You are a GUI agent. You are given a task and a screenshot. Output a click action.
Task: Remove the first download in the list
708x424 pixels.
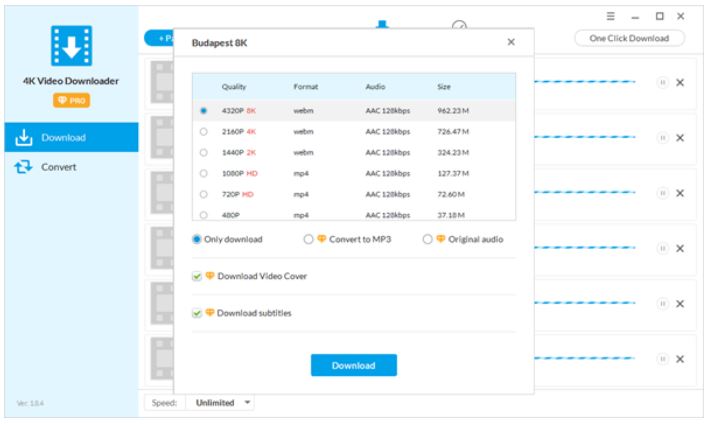tap(680, 83)
